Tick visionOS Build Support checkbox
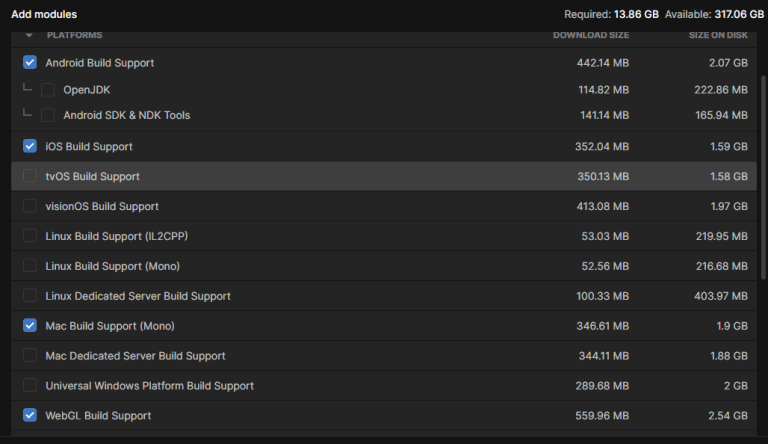Viewport: 768px width, 444px height. 29,206
